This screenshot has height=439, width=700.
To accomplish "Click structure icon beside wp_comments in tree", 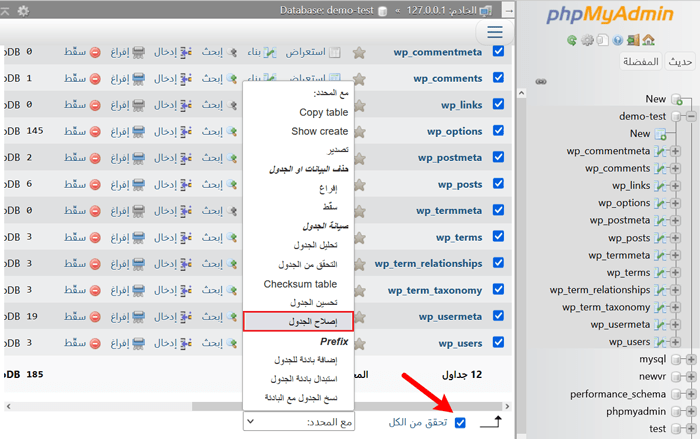I will (x=660, y=169).
